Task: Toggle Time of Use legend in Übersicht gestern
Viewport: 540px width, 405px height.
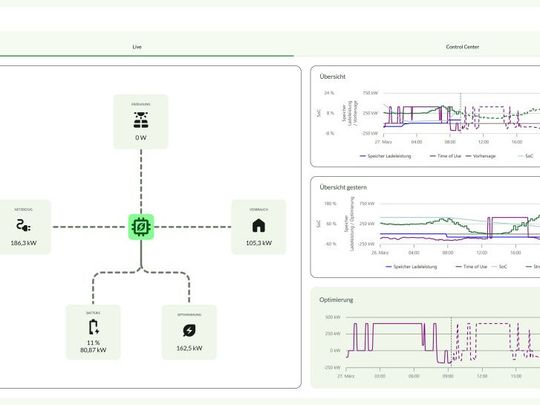Action: click(x=471, y=267)
